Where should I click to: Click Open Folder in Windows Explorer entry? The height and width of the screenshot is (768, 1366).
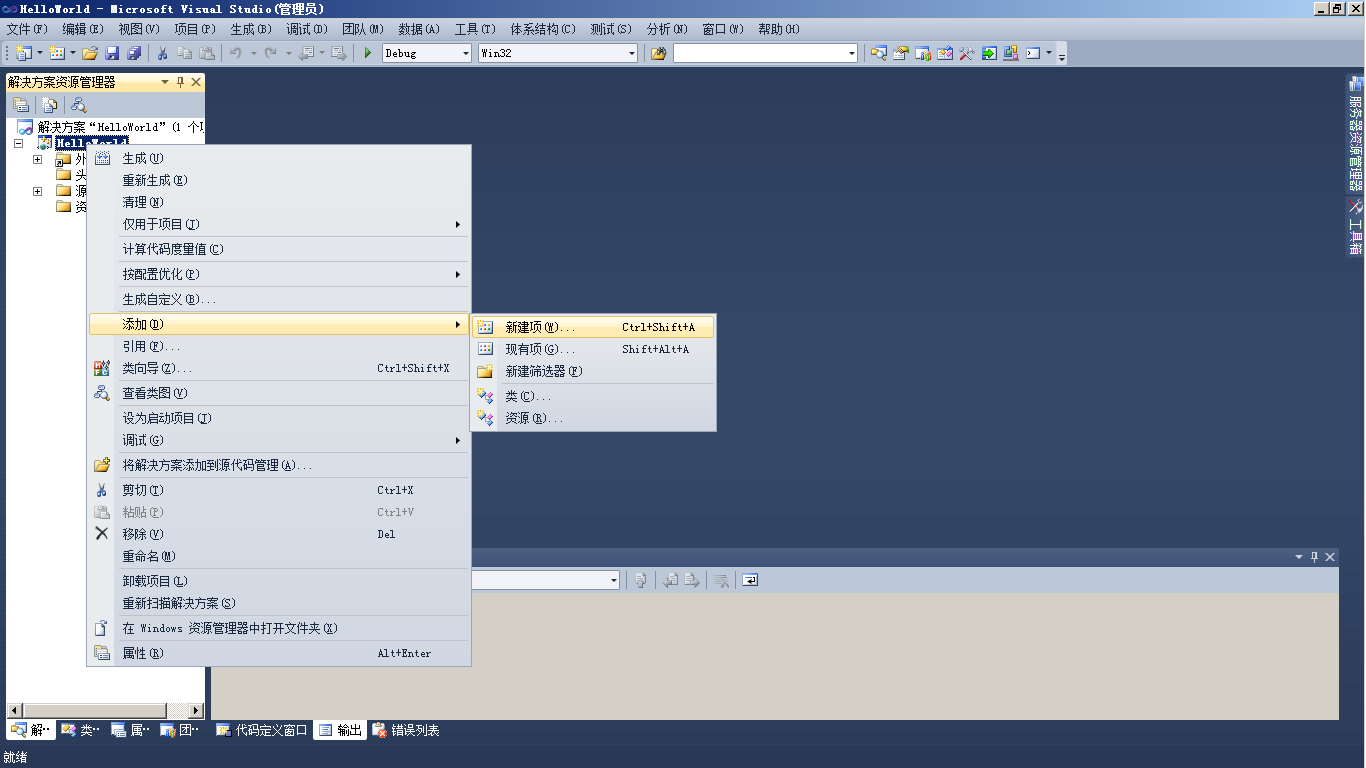point(279,628)
